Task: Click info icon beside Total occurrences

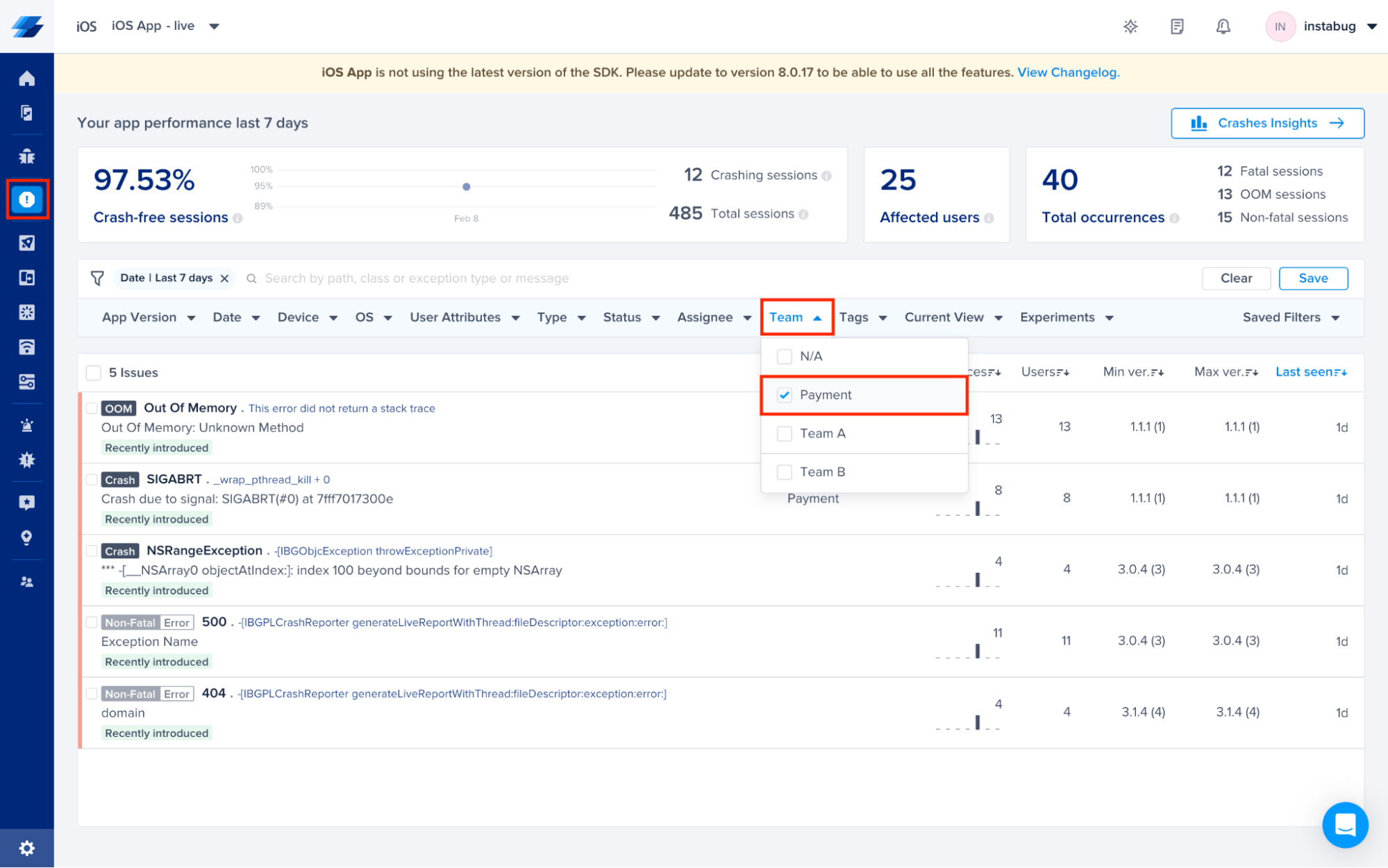Action: click(1174, 218)
